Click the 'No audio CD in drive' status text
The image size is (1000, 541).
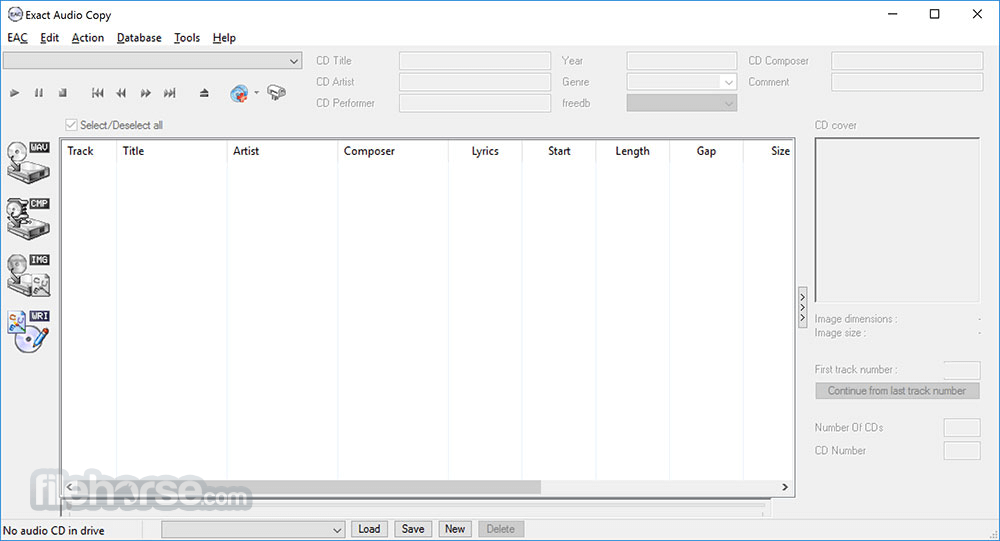(x=54, y=531)
